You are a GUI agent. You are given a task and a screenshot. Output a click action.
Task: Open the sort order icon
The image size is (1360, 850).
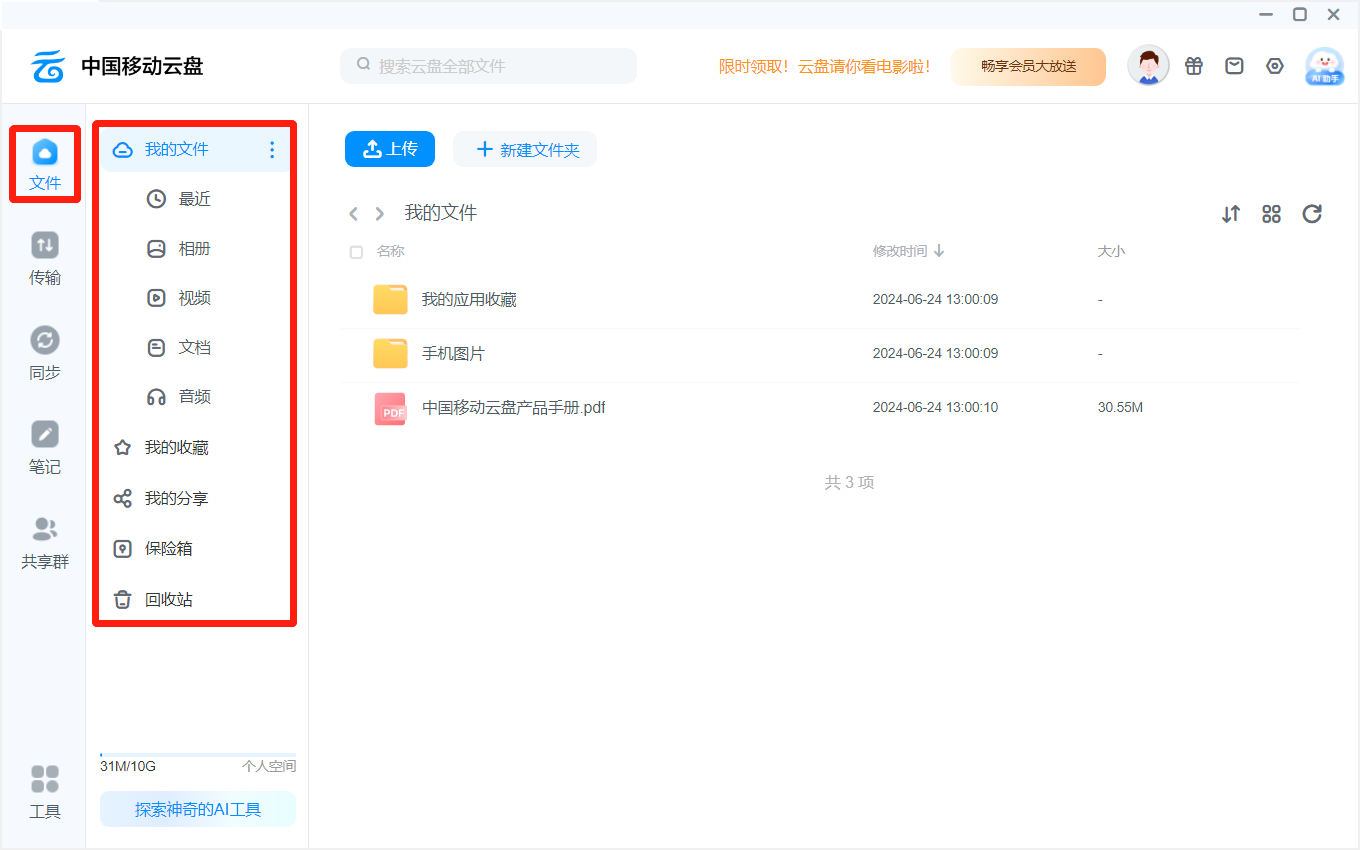click(x=1231, y=214)
